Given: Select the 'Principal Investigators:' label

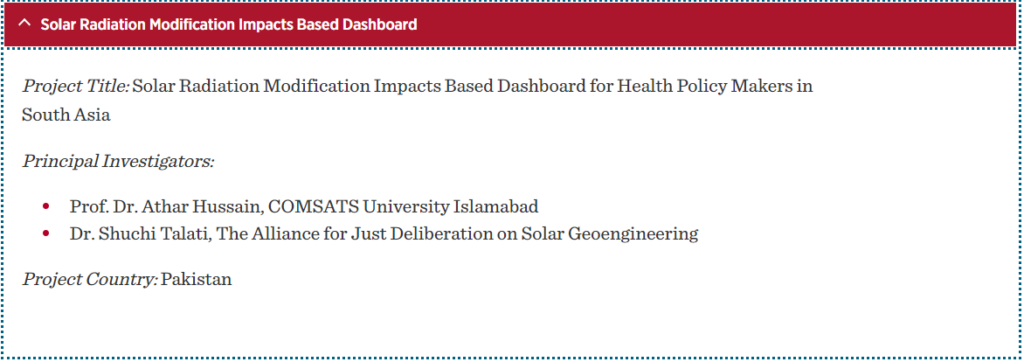Looking at the screenshot, I should coord(118,161).
